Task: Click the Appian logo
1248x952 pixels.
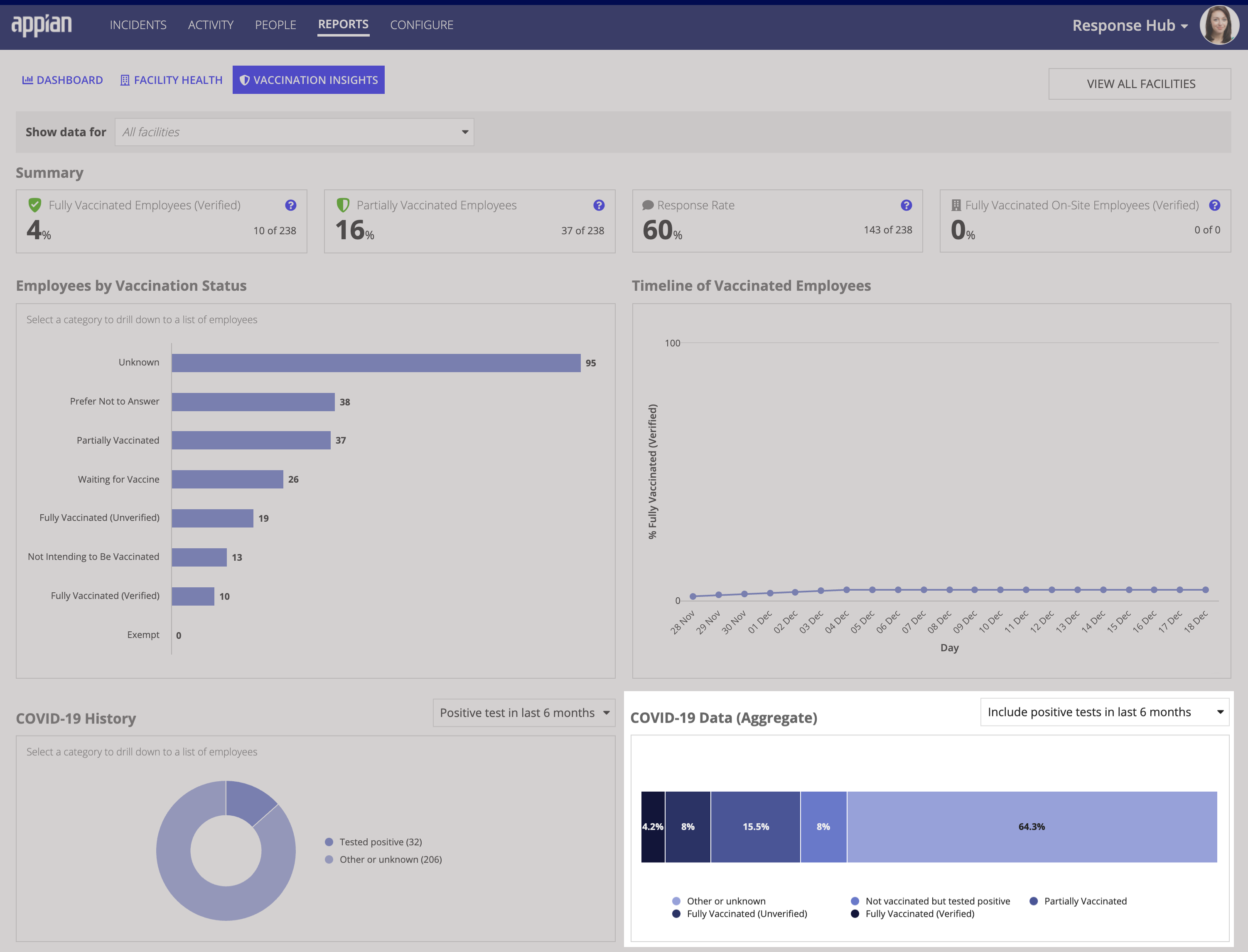Action: [42, 25]
